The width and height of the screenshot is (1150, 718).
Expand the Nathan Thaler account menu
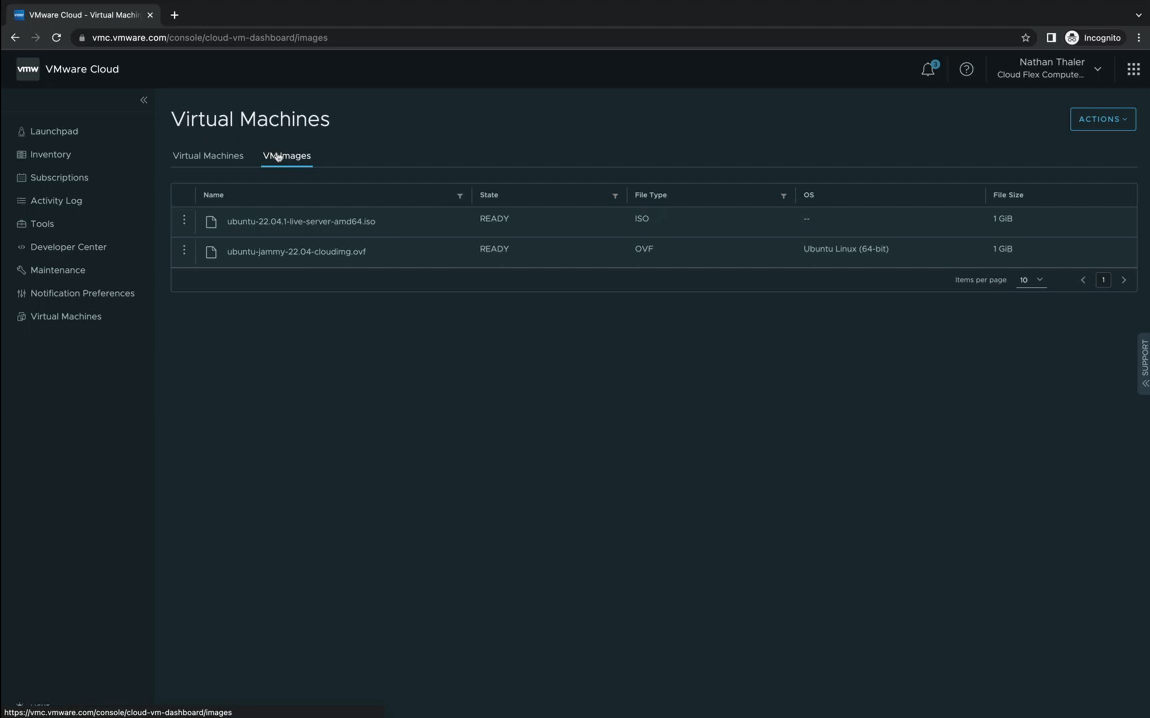tap(1049, 68)
